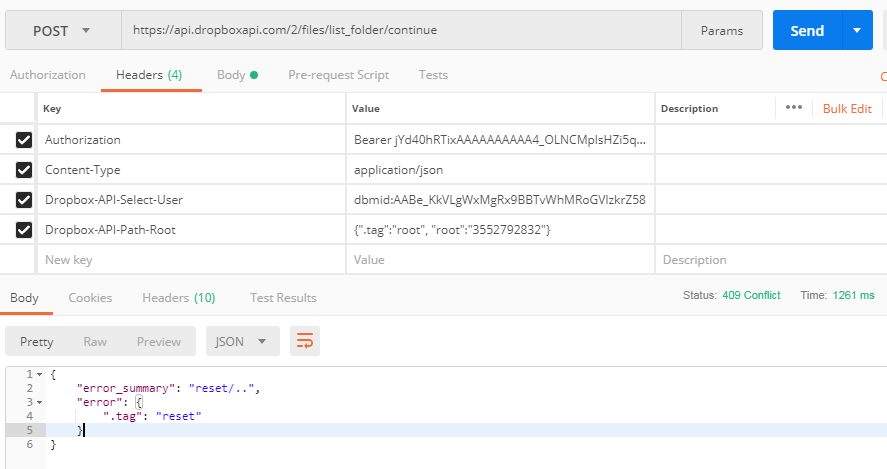Switch to the Test Results tab
The width and height of the screenshot is (887, 469).
tap(283, 298)
